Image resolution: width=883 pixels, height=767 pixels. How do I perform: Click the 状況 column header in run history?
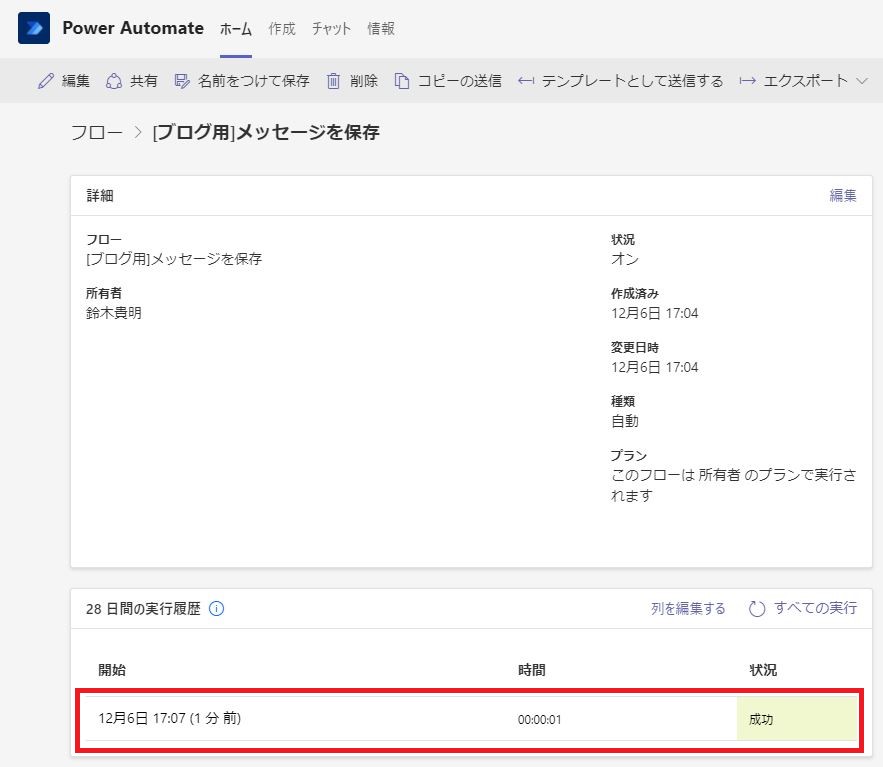763,670
